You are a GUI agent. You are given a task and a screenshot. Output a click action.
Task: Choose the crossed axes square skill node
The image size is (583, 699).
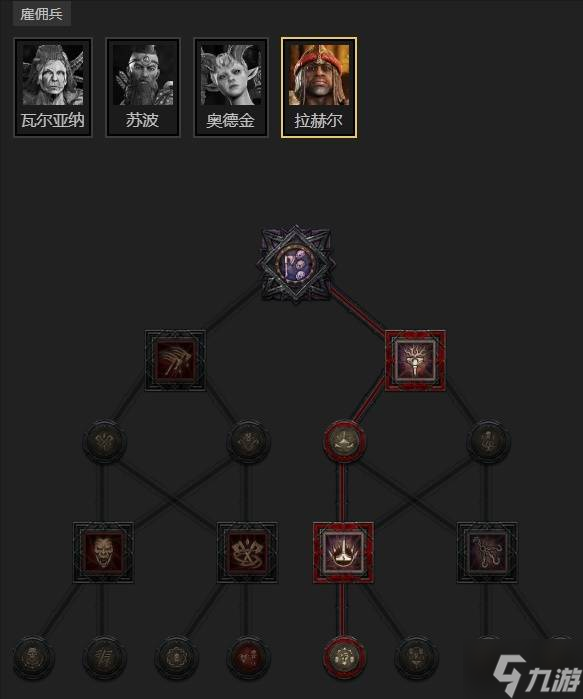pos(247,552)
